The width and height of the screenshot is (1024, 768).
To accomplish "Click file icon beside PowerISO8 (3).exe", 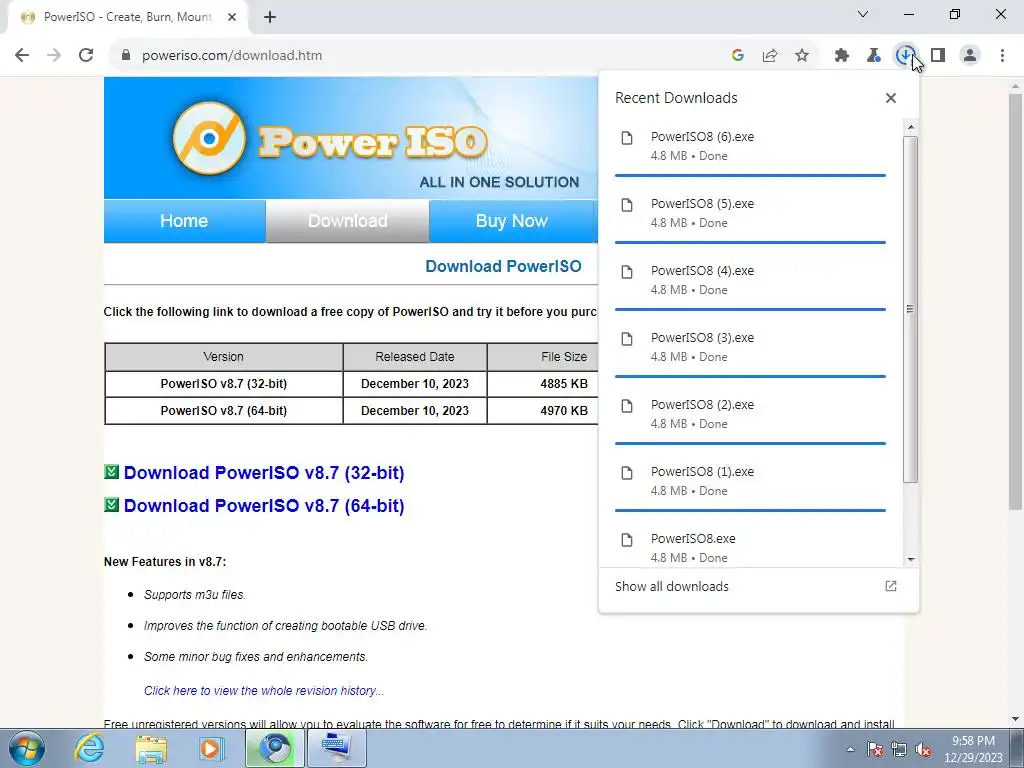I will tap(627, 339).
